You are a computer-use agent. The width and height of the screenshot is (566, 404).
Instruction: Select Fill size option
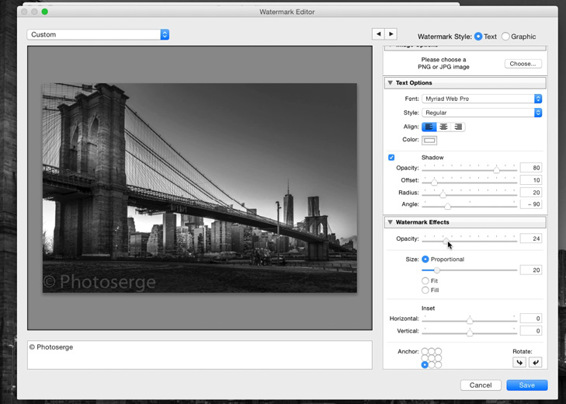[x=425, y=290]
